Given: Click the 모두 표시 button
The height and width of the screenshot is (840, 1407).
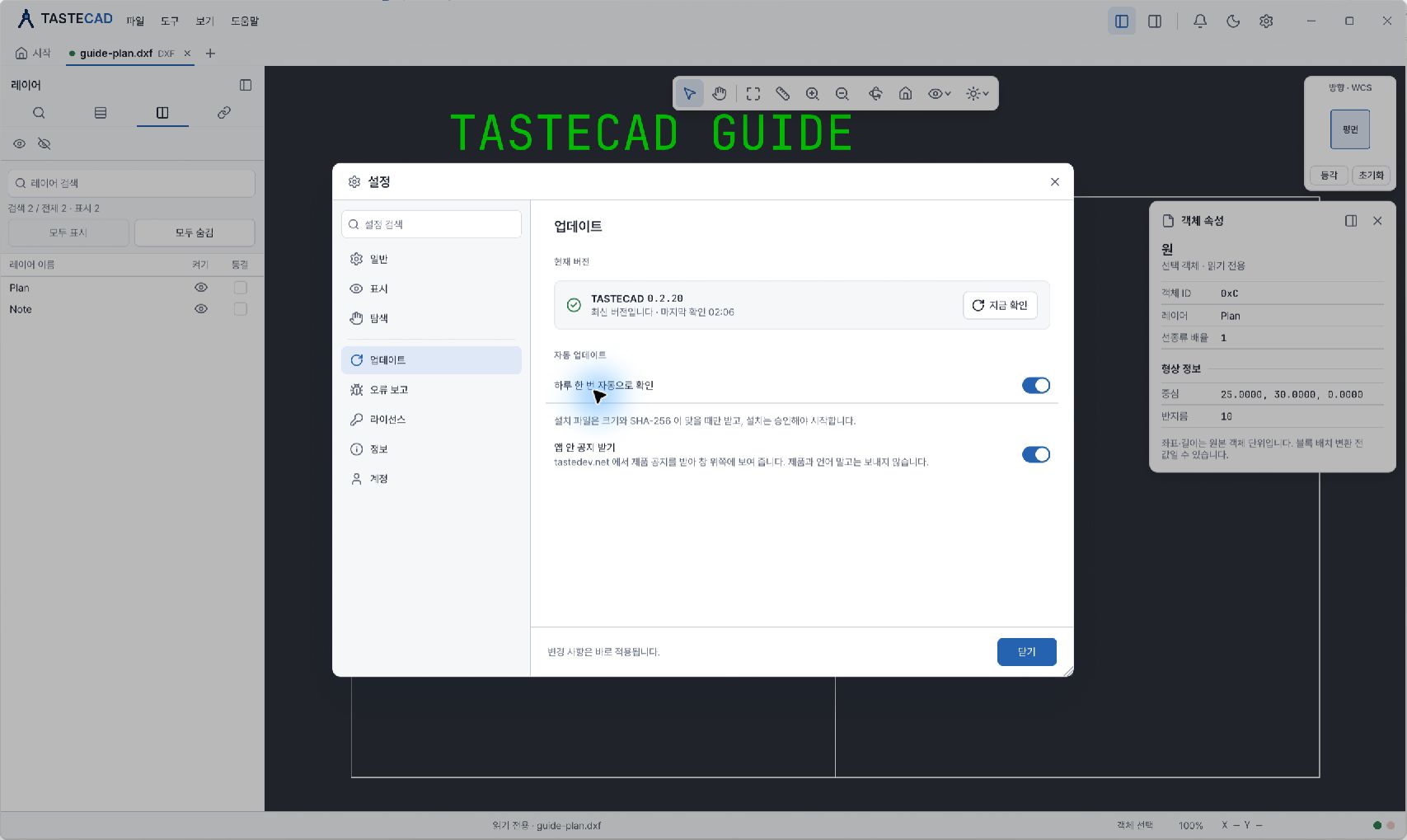Looking at the screenshot, I should 68,232.
